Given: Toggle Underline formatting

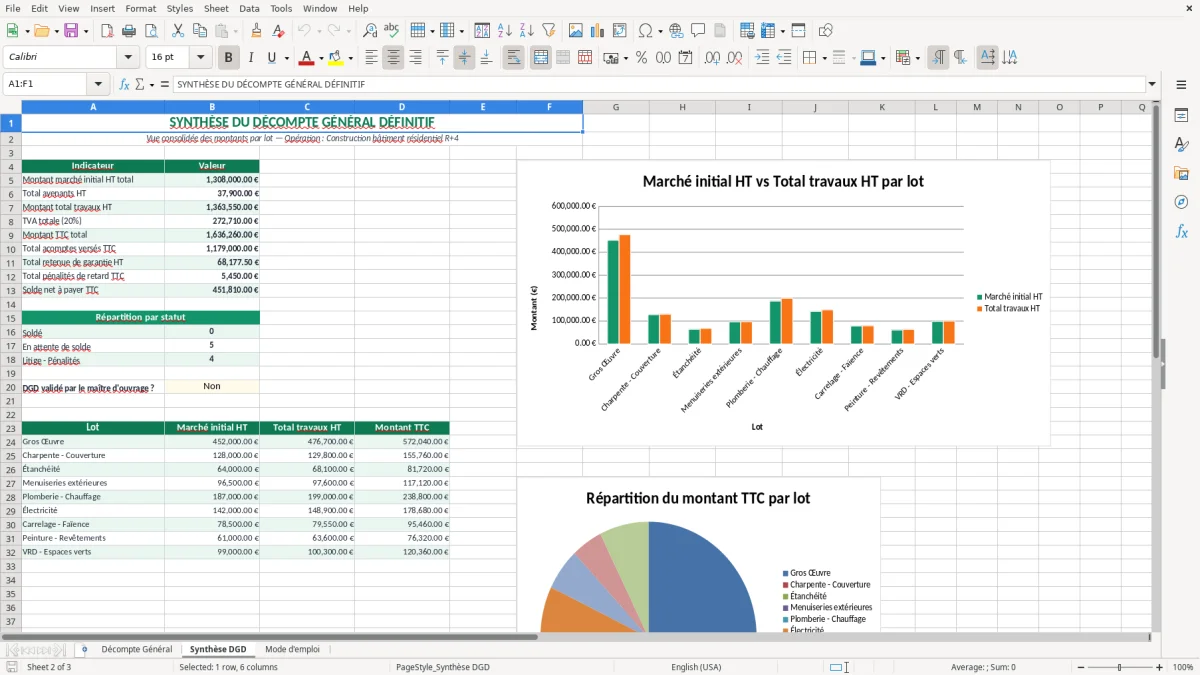Looking at the screenshot, I should click(272, 58).
